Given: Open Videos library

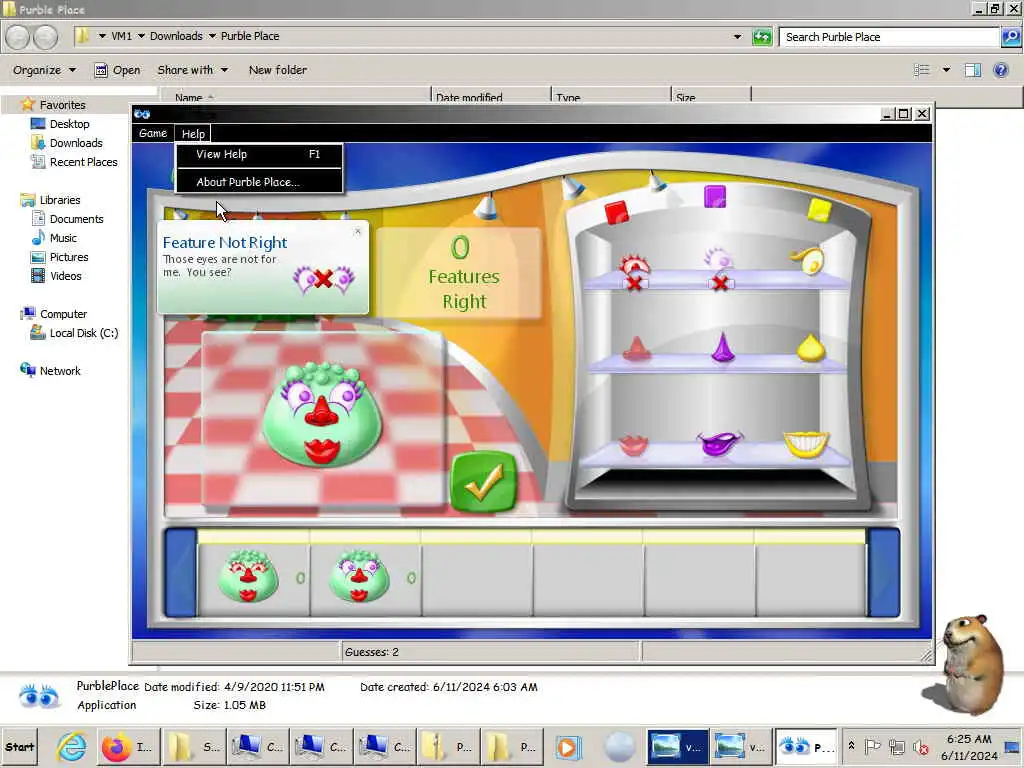Looking at the screenshot, I should [65, 276].
